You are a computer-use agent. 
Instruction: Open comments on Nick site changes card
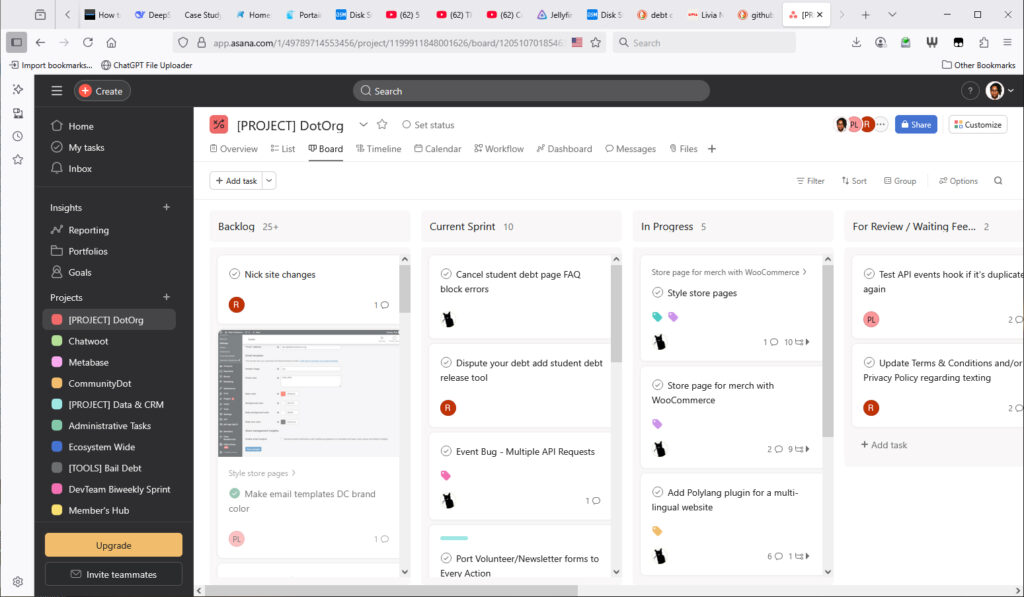381,304
